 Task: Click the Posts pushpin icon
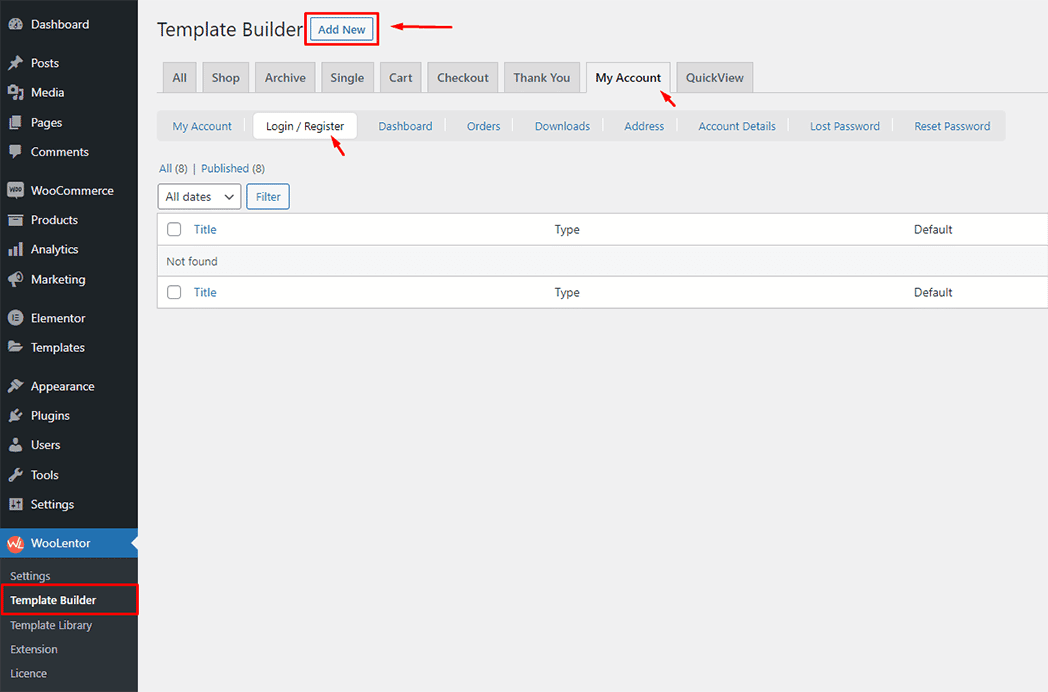[15, 63]
